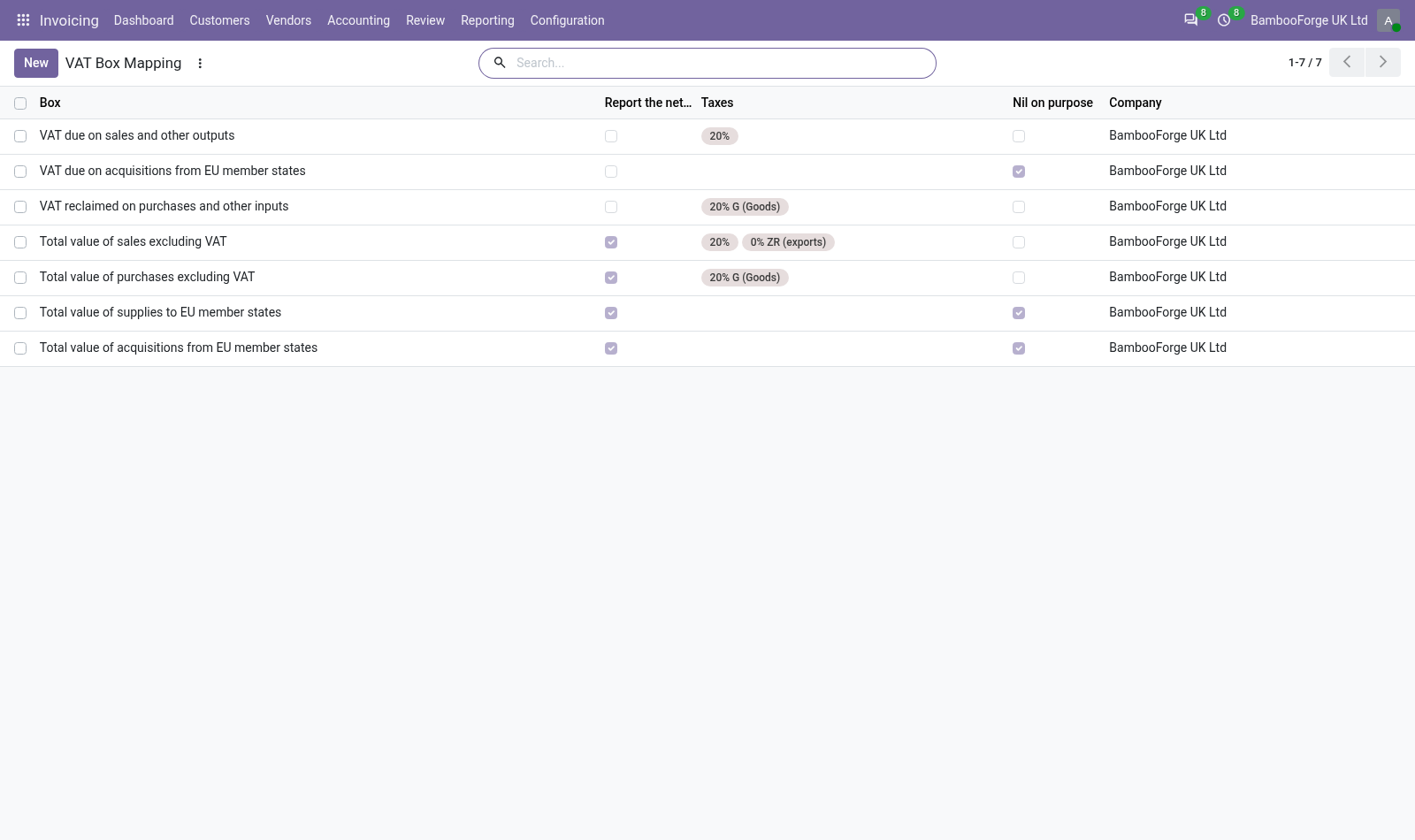
Task: Click the New button
Action: pos(36,63)
